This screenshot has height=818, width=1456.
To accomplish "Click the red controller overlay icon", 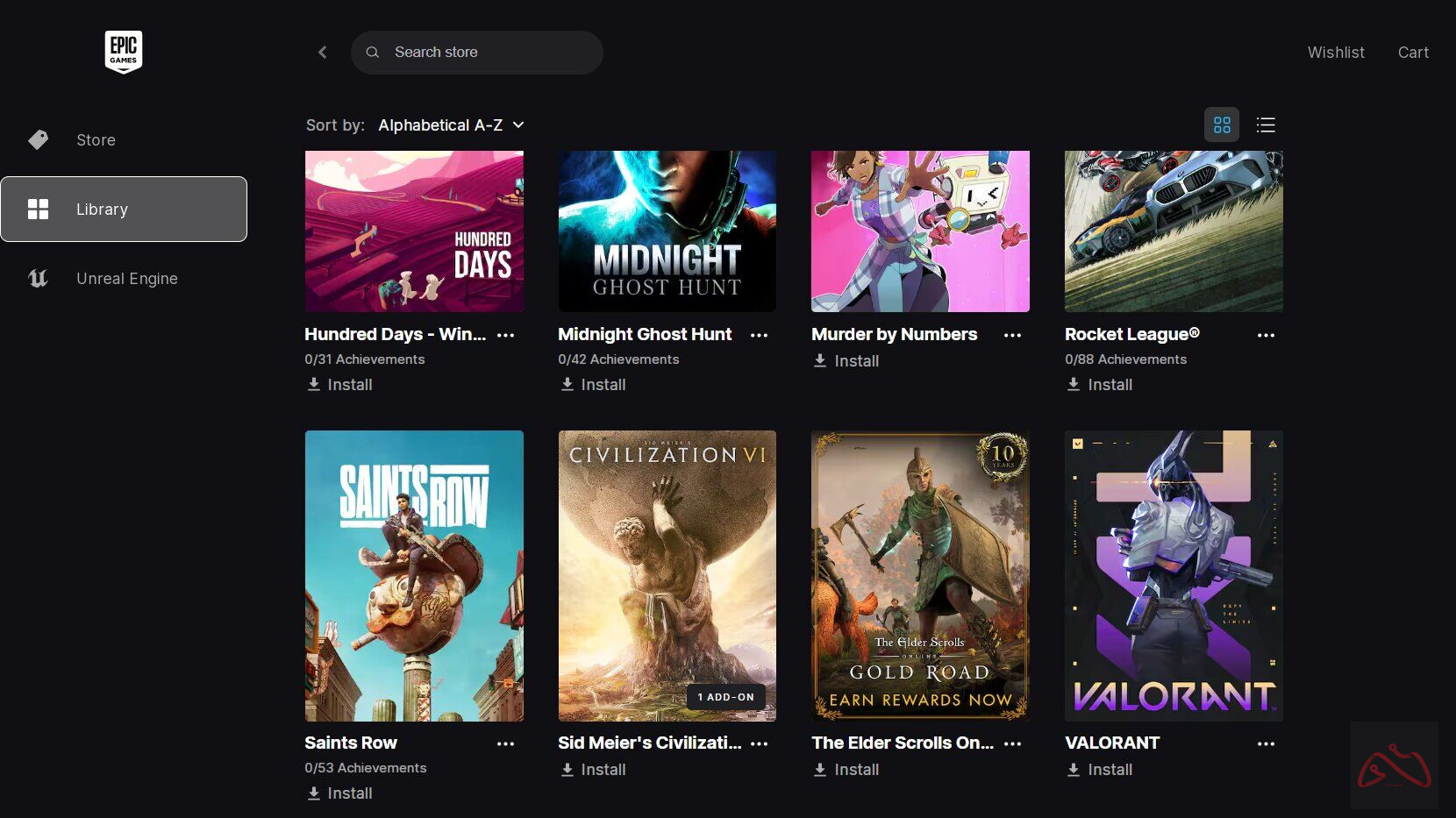I will point(1393,765).
